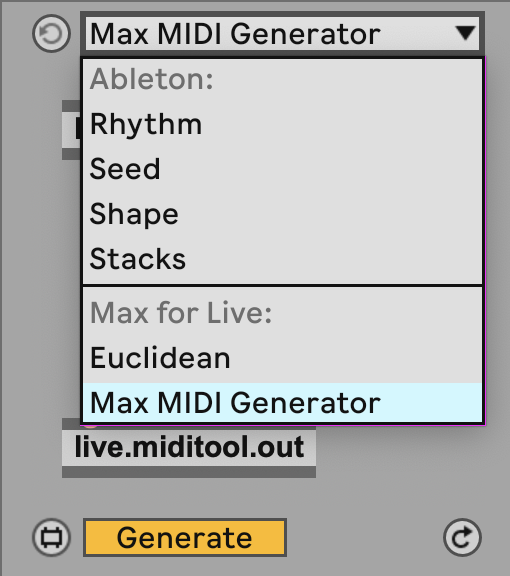Select the live.miditool.out object box

(x=189, y=447)
